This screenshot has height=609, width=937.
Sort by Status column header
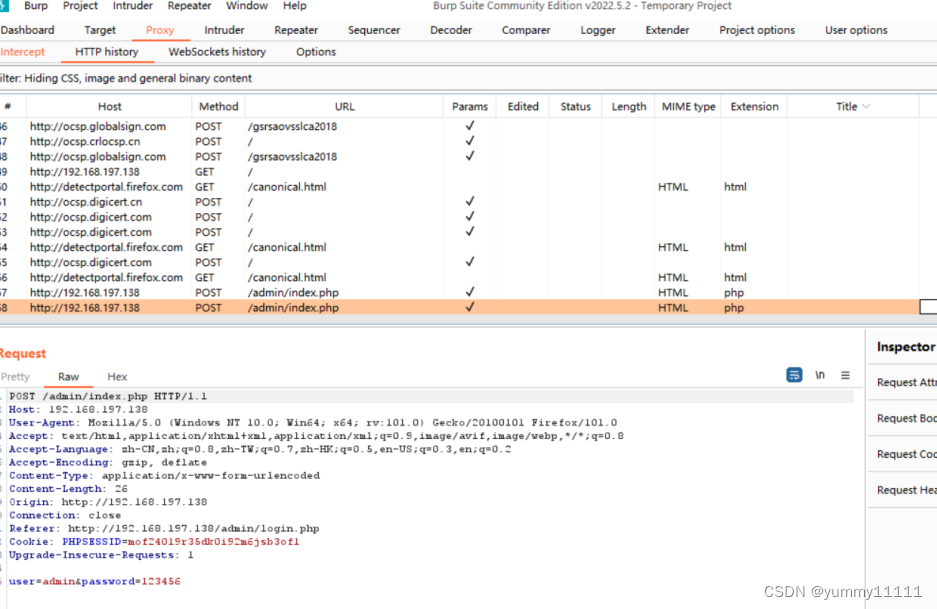point(575,106)
